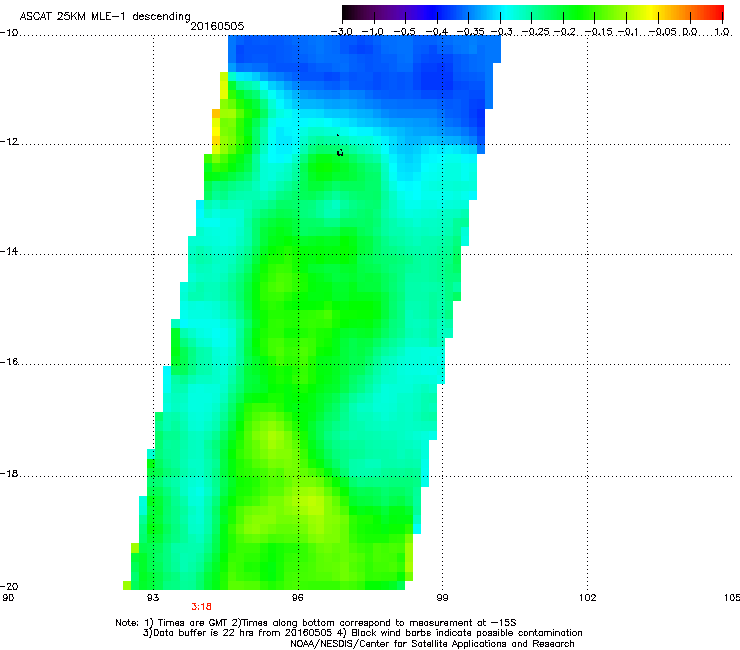Click the 1.0 color scale label
This screenshot has height=650, width=740.
click(x=722, y=32)
